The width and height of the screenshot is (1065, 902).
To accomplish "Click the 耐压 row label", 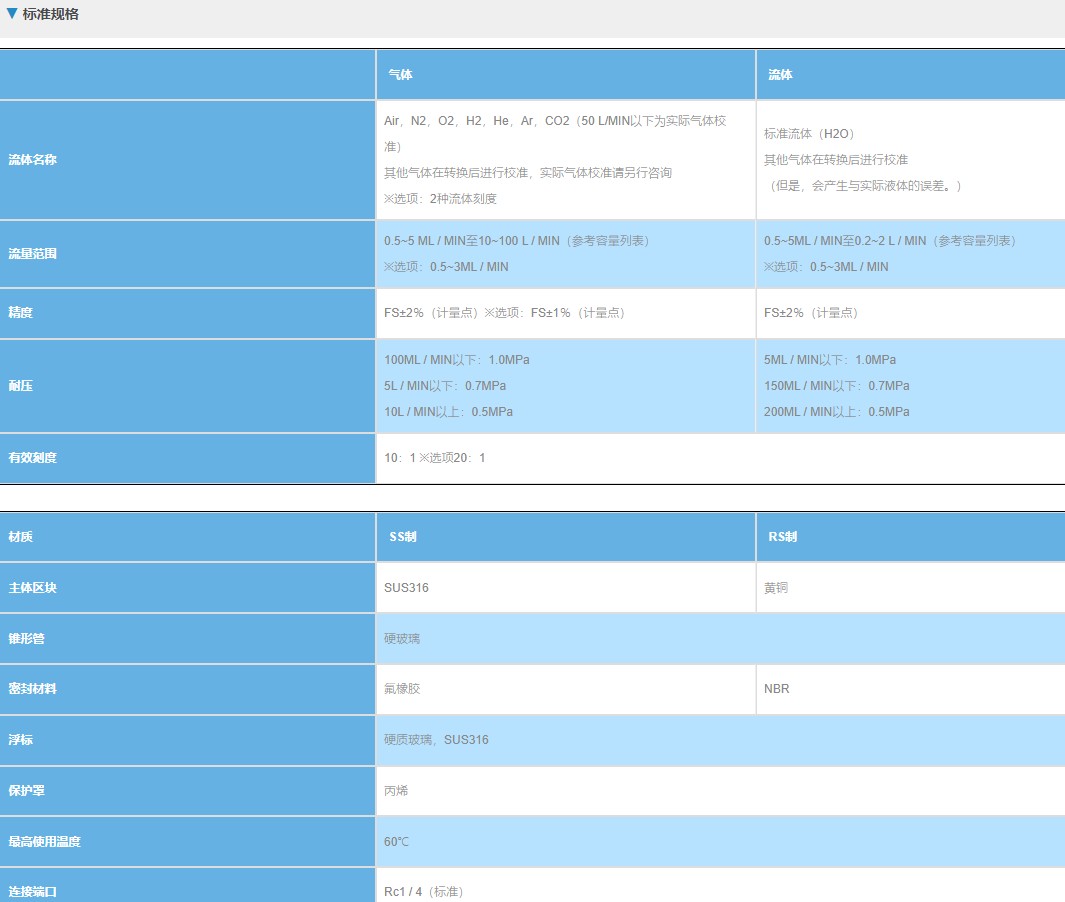I will [x=21, y=386].
